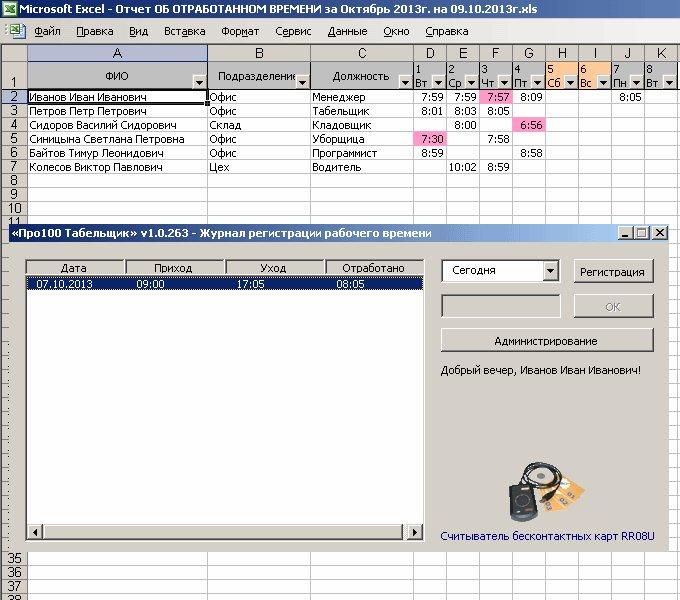
Task: Minimize the Про100 Табельщик window
Action: (625, 233)
